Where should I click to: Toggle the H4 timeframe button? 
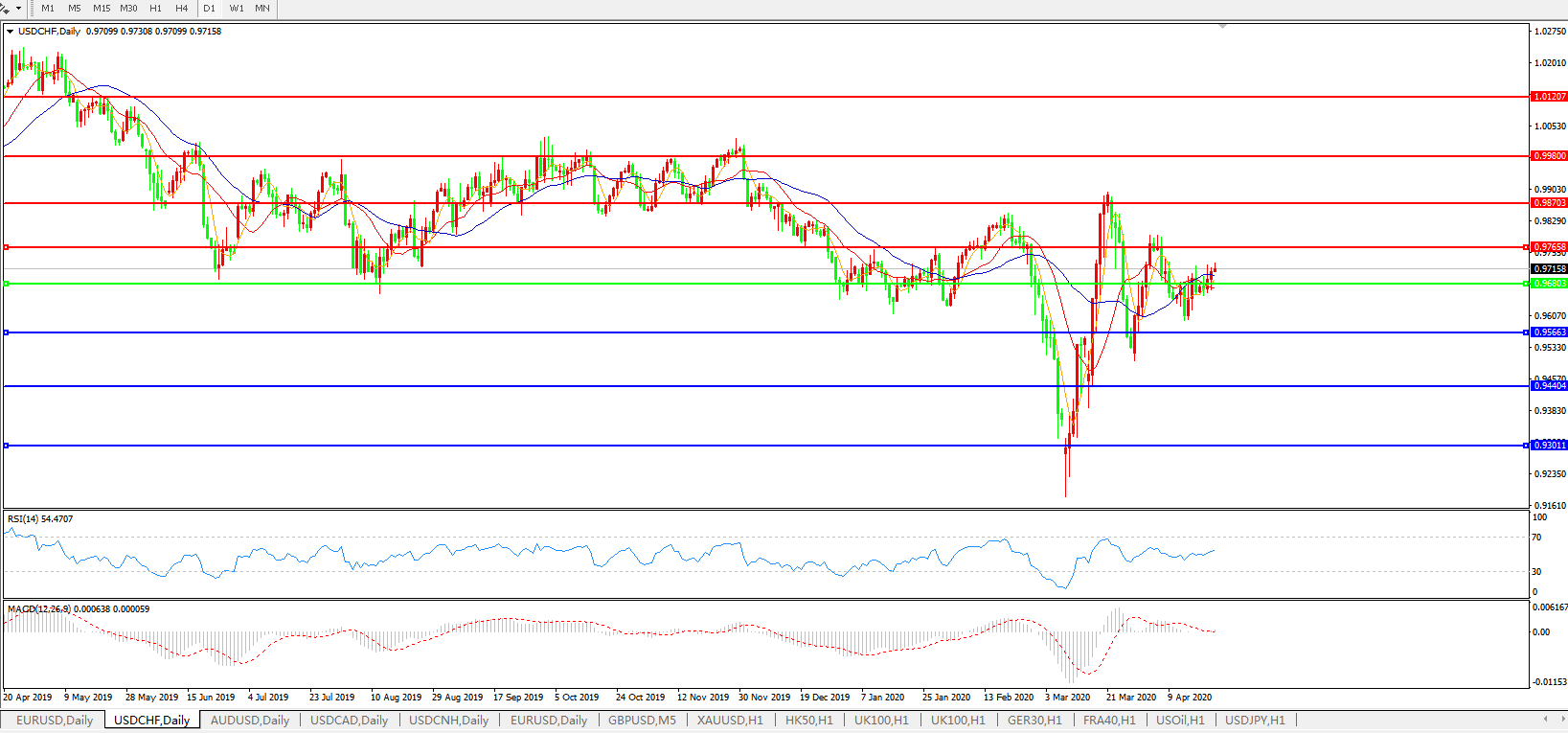181,8
